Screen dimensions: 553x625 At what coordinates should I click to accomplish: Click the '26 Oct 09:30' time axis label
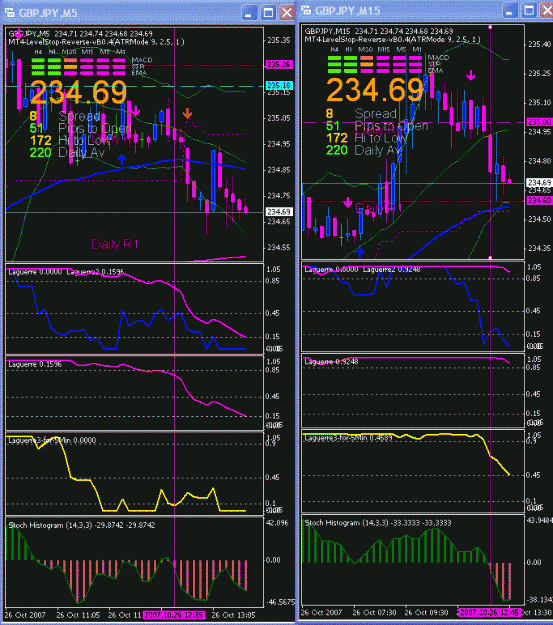click(x=427, y=612)
